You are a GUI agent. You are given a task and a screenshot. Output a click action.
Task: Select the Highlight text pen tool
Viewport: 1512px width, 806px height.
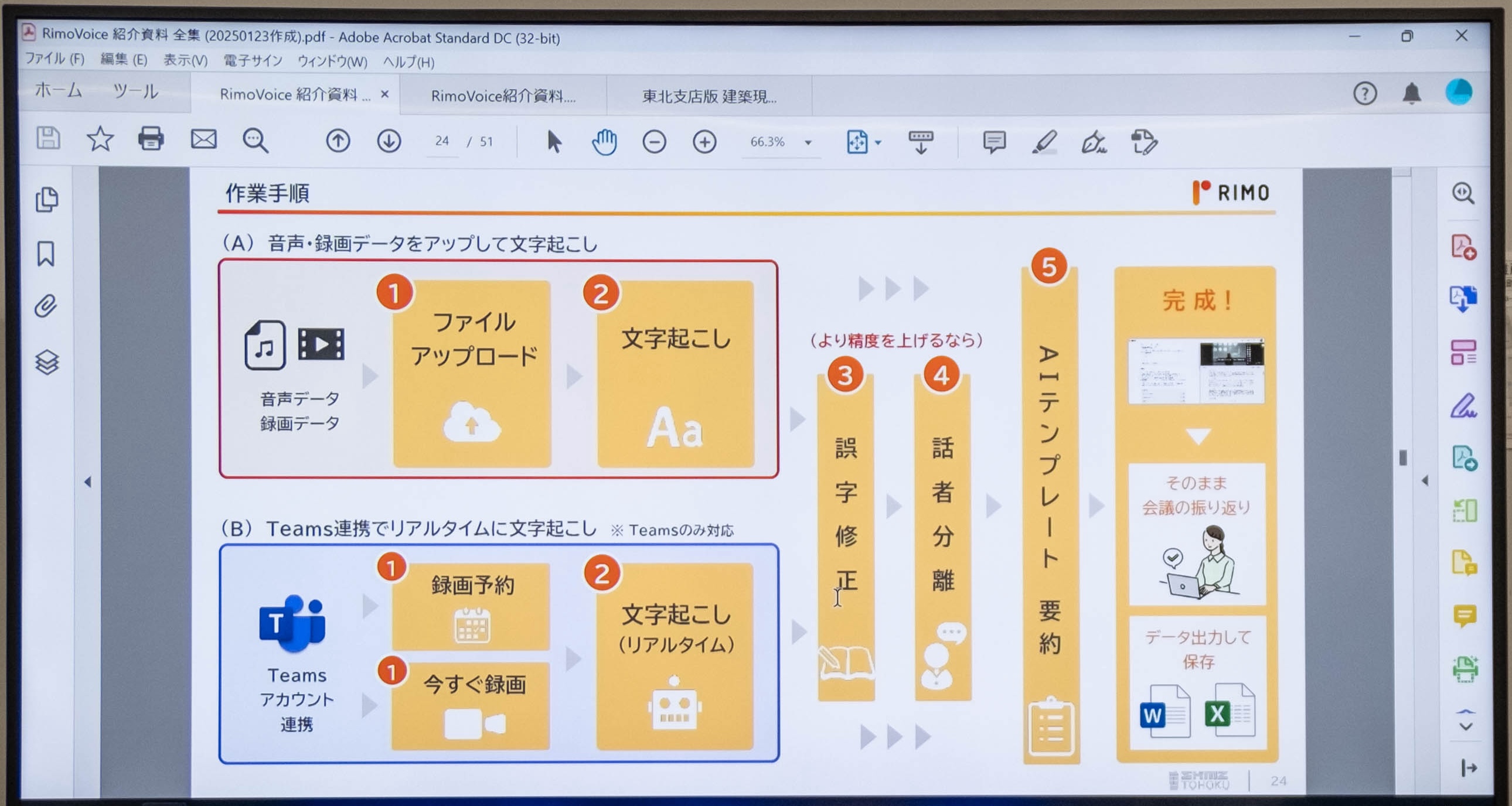pos(1044,142)
